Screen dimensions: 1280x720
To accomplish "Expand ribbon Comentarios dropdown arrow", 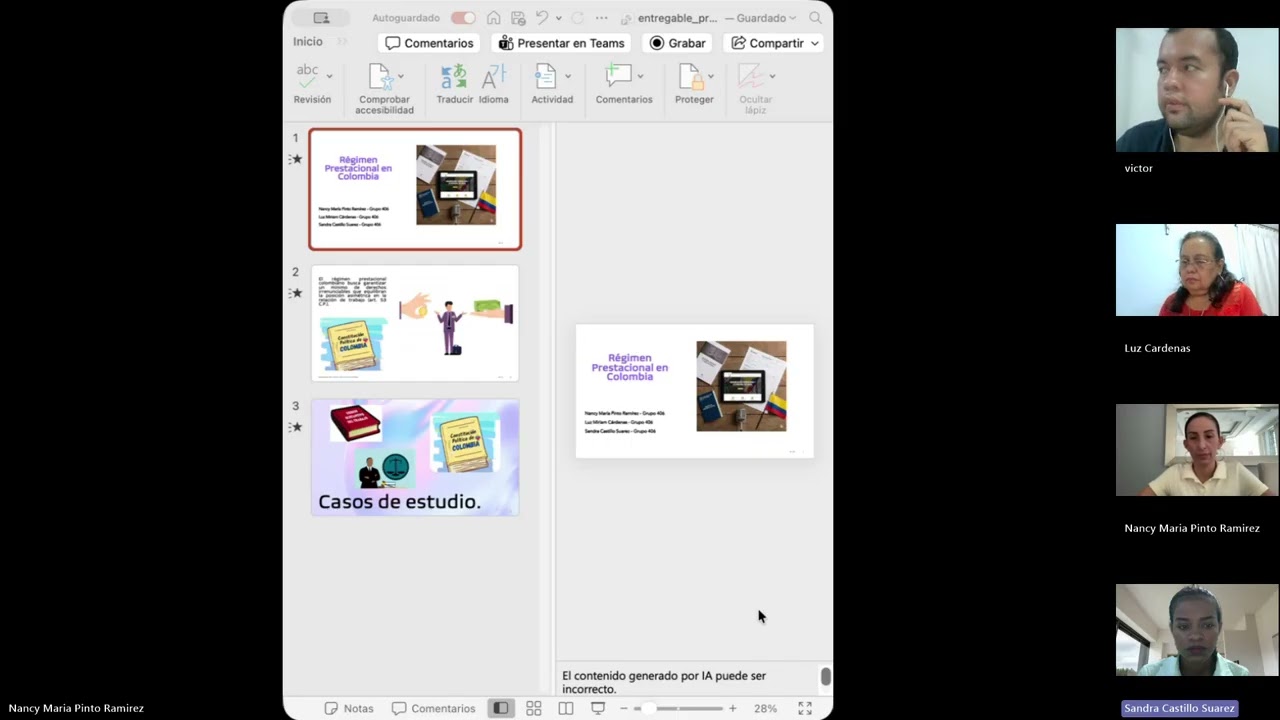I will tap(640, 76).
